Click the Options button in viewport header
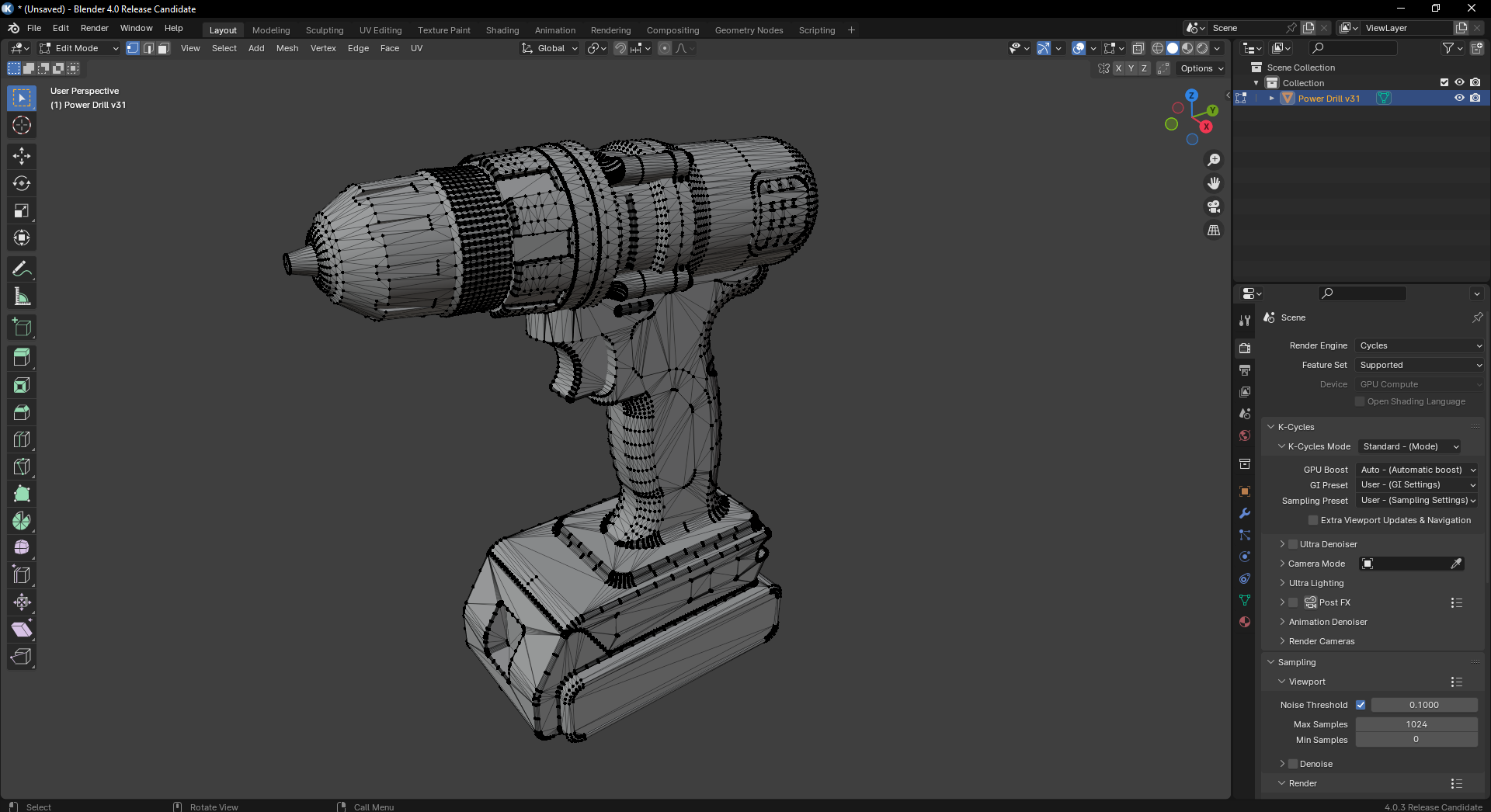The width and height of the screenshot is (1491, 812). tap(1201, 68)
